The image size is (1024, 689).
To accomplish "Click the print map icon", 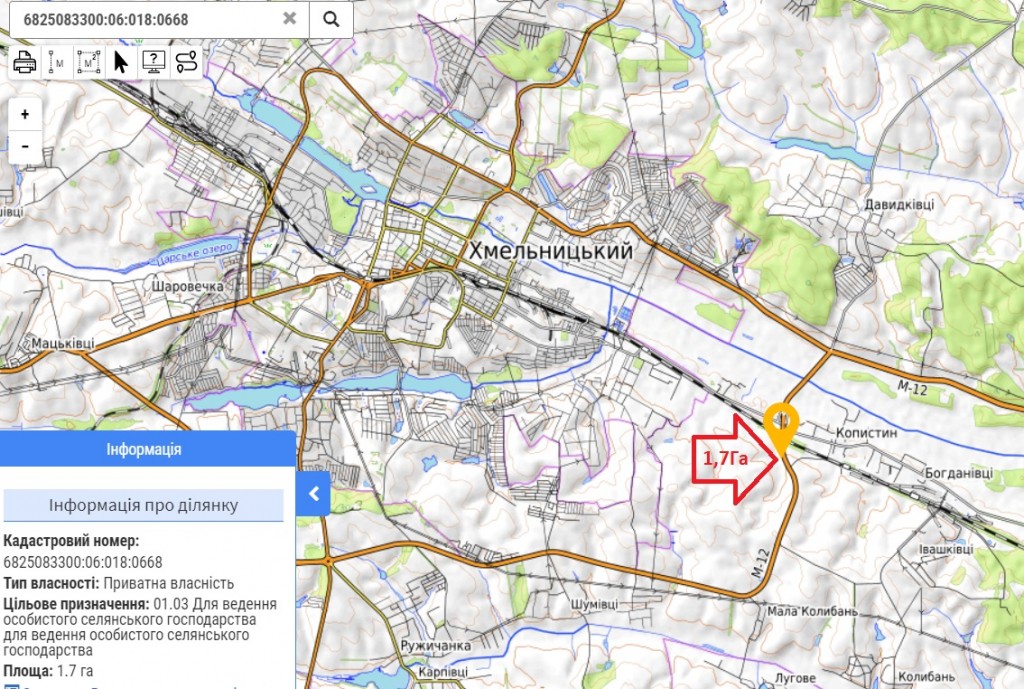I will coord(26,62).
